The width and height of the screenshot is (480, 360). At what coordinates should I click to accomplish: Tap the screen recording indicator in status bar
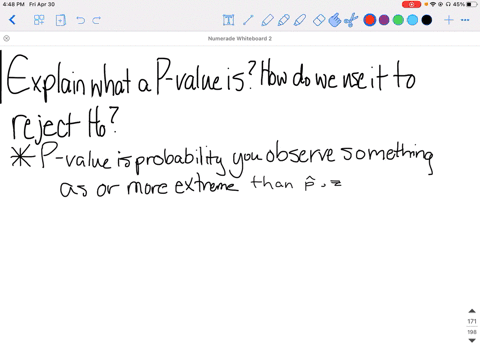pyautogui.click(x=411, y=4)
